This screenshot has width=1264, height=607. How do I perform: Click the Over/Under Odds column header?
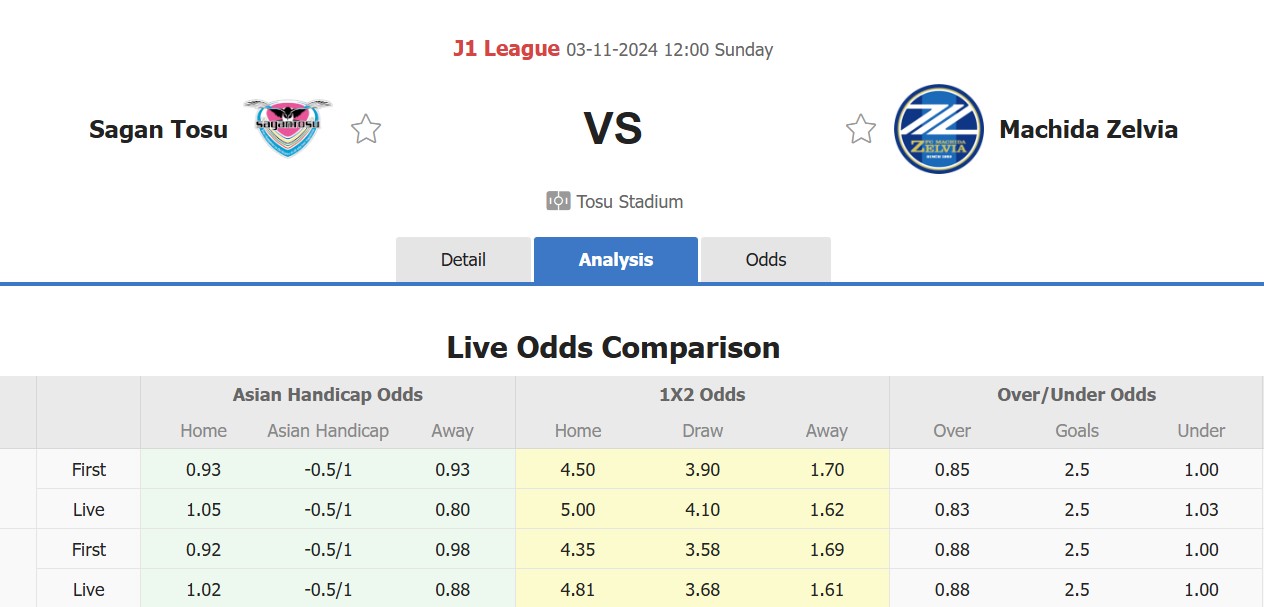click(x=1076, y=395)
